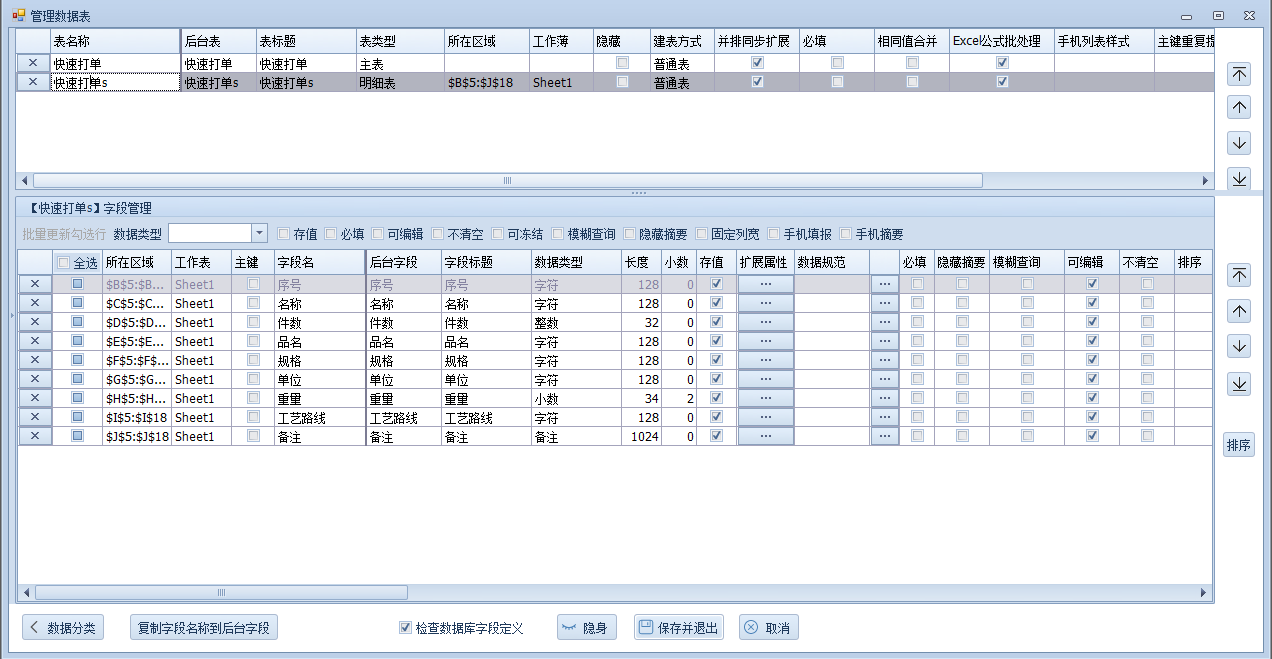Delete the 快速打单s table row with X

point(33,83)
